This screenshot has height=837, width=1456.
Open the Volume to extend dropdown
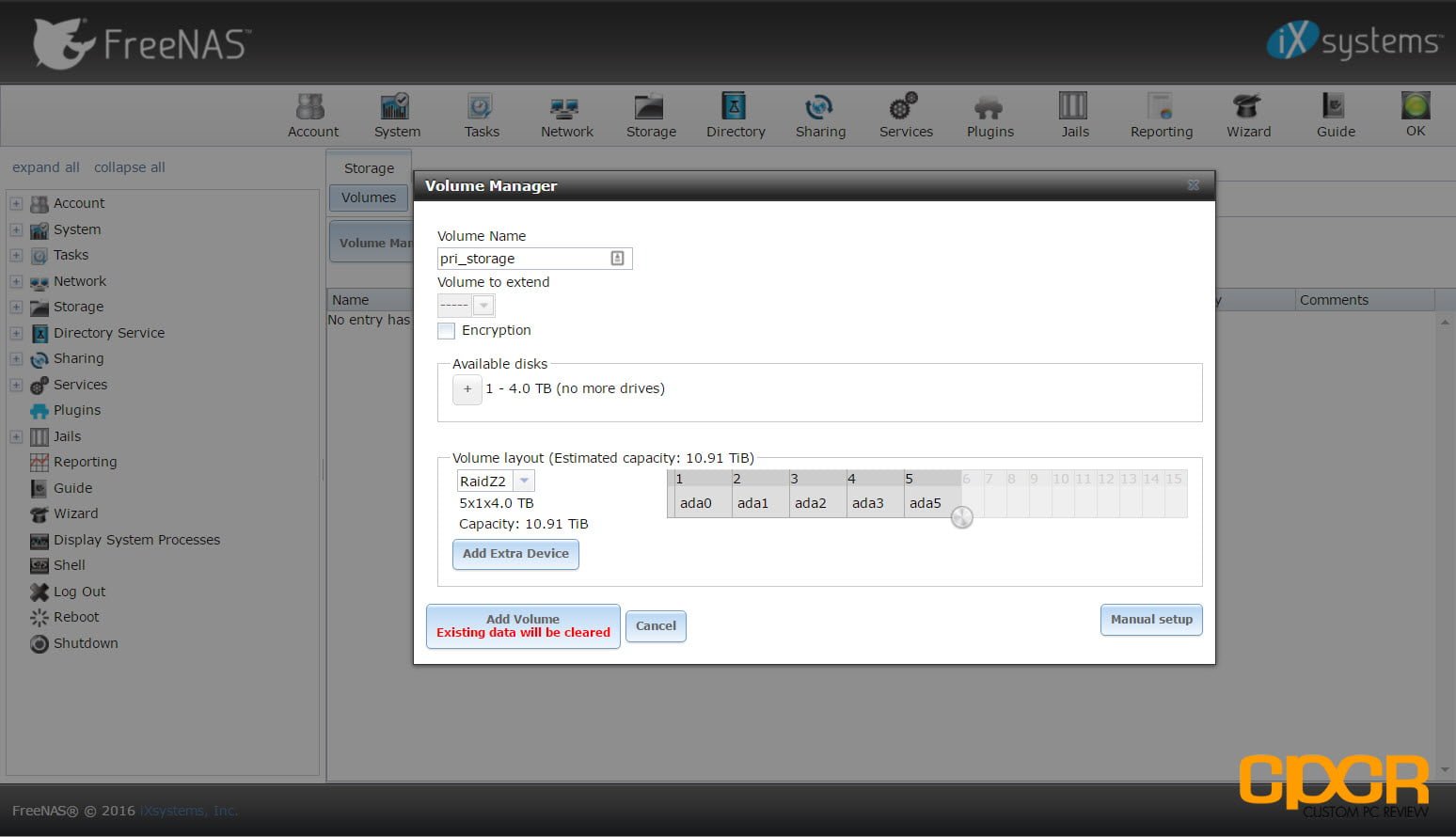[483, 305]
